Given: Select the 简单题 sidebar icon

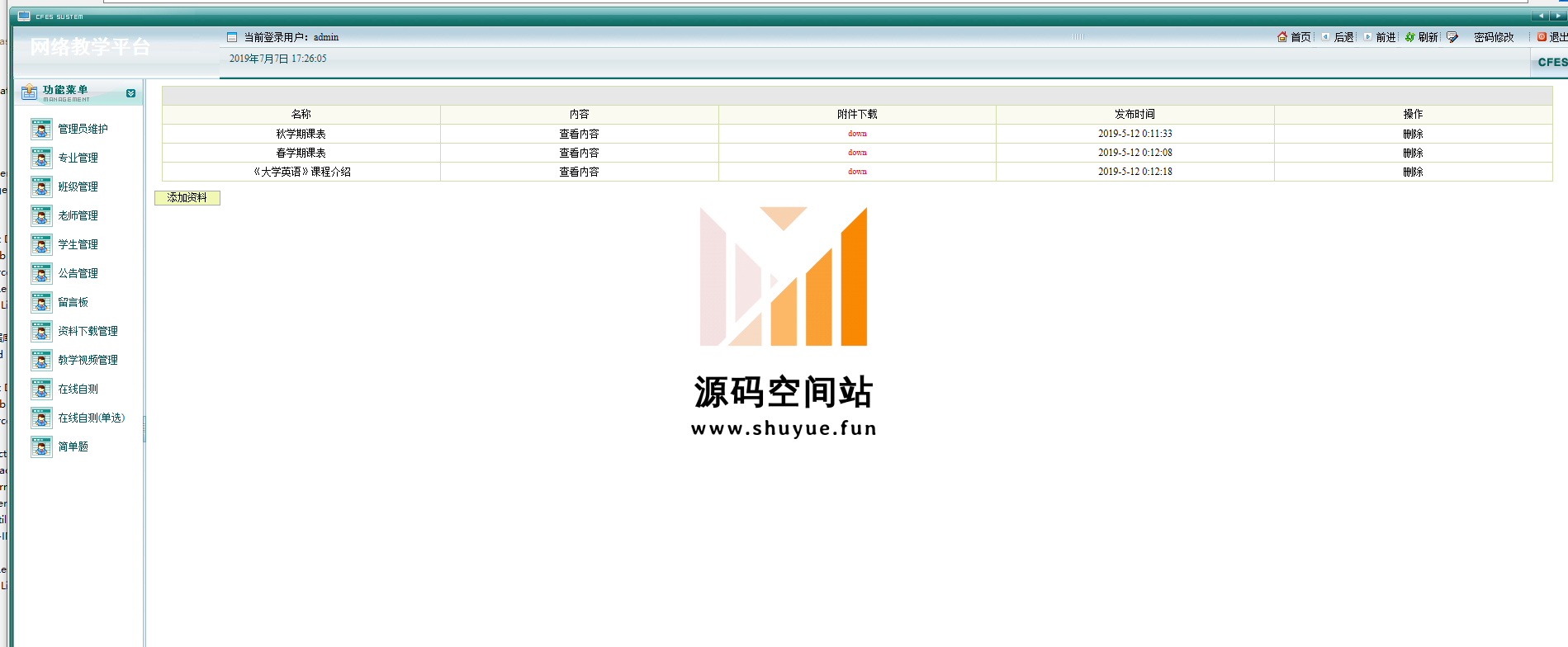Looking at the screenshot, I should click(x=41, y=446).
